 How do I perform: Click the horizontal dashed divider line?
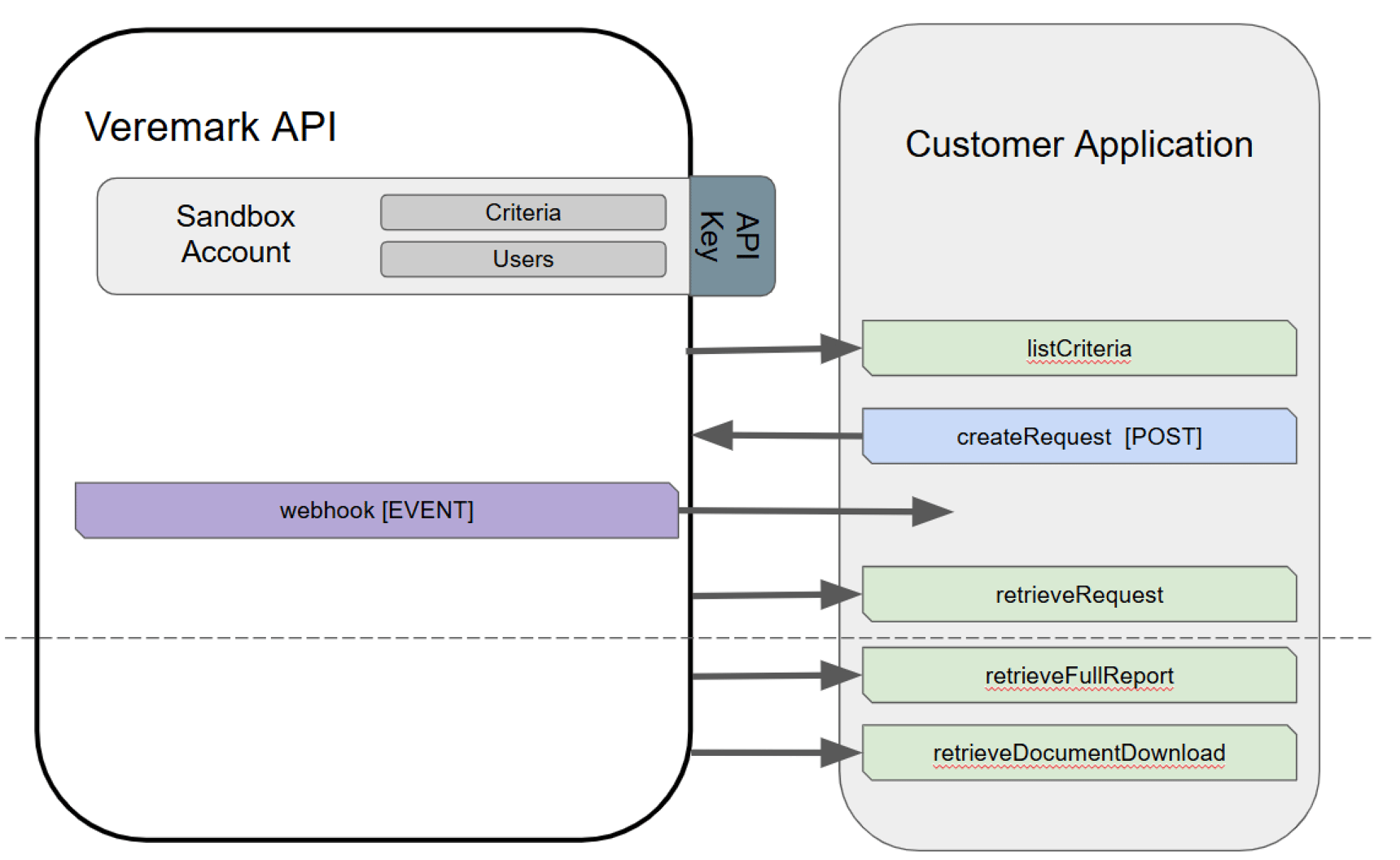[407, 638]
